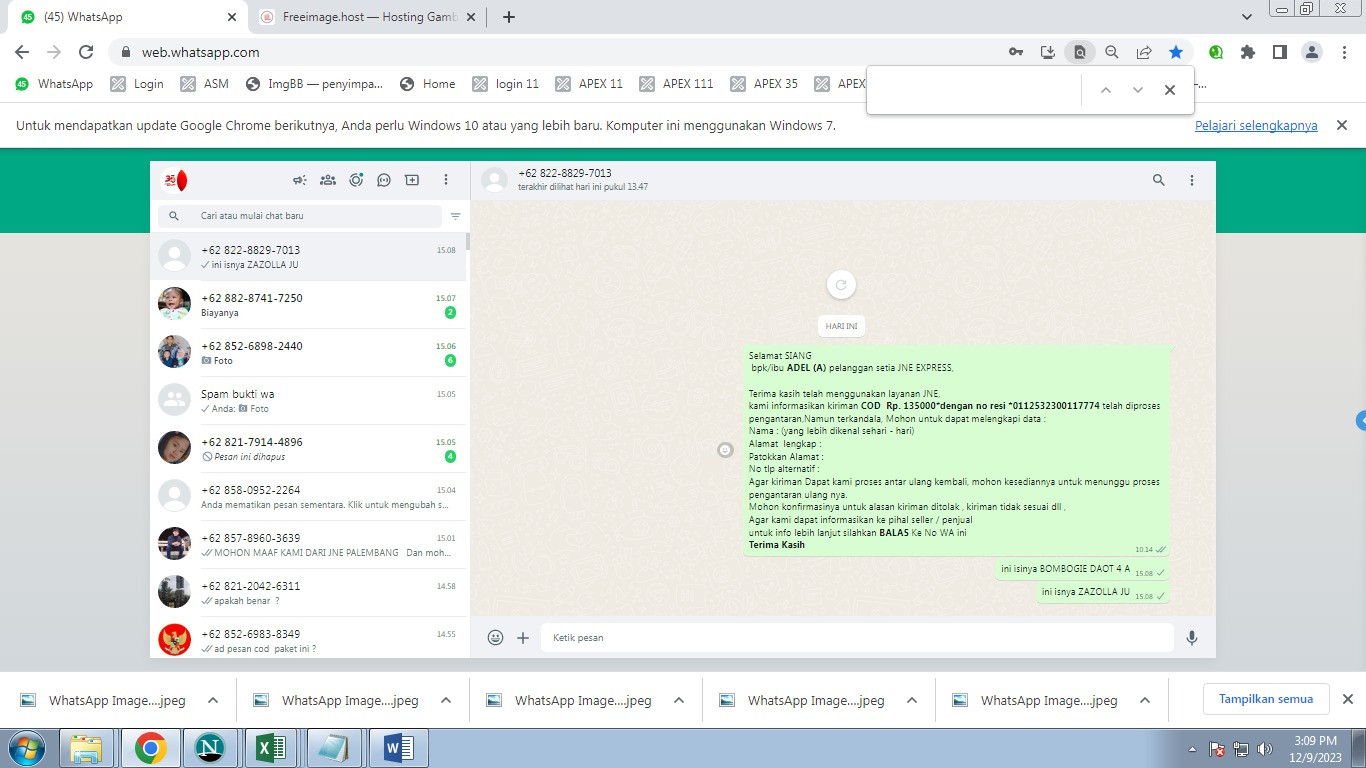Image resolution: width=1366 pixels, height=768 pixels.
Task: Open chat with +62 821-2042-6311
Action: pyautogui.click(x=308, y=593)
